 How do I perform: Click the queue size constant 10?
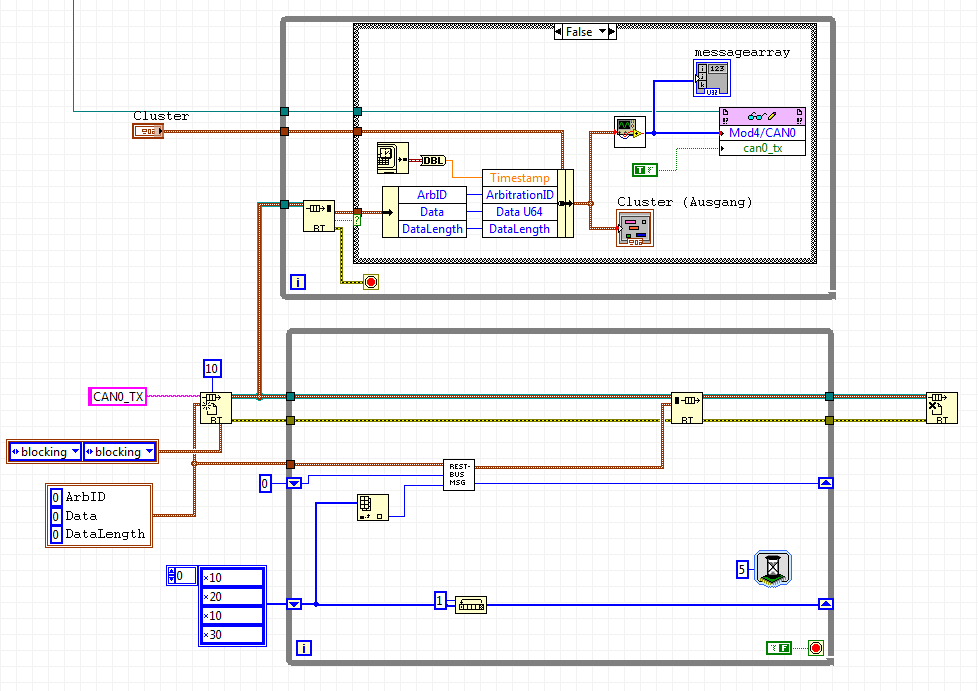tap(212, 369)
